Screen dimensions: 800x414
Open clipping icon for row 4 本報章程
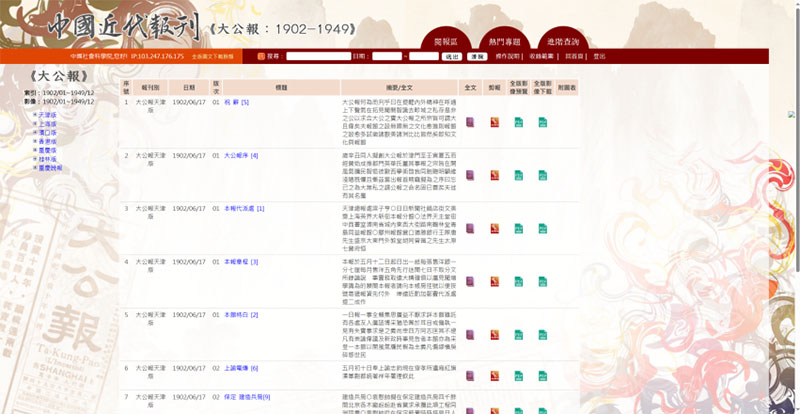[494, 281]
